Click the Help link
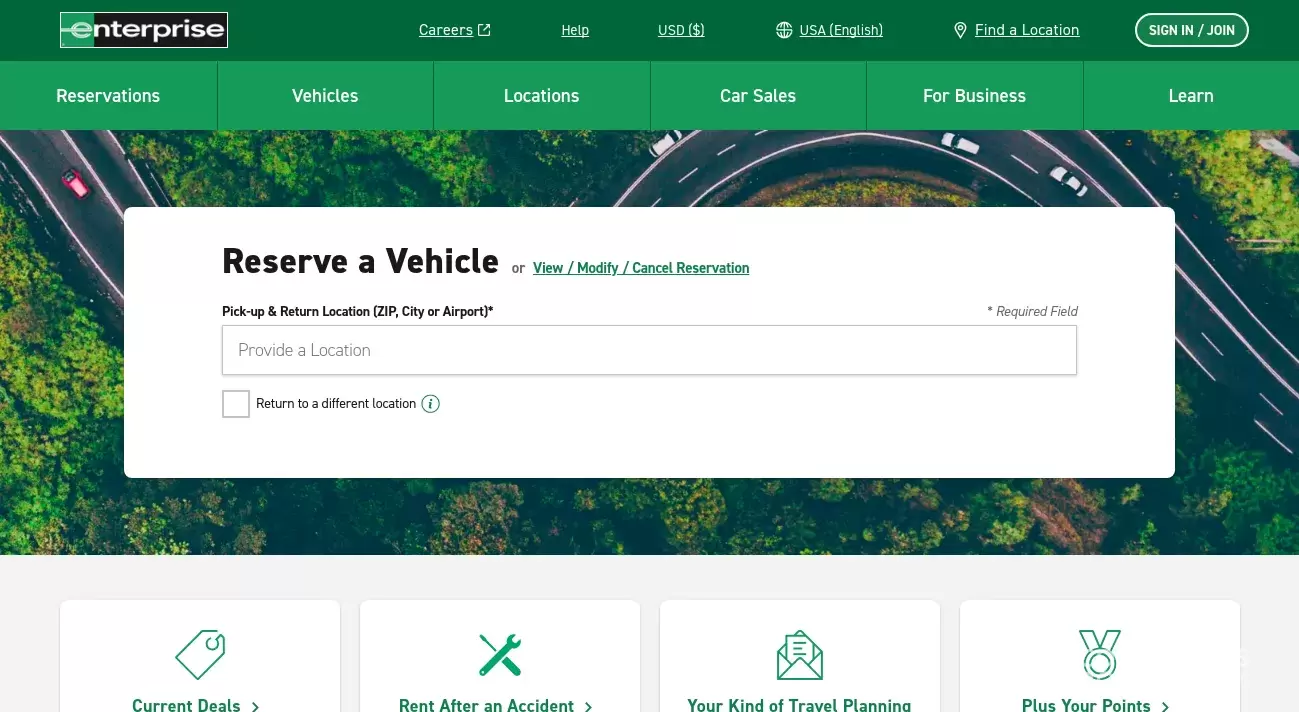 pos(575,30)
